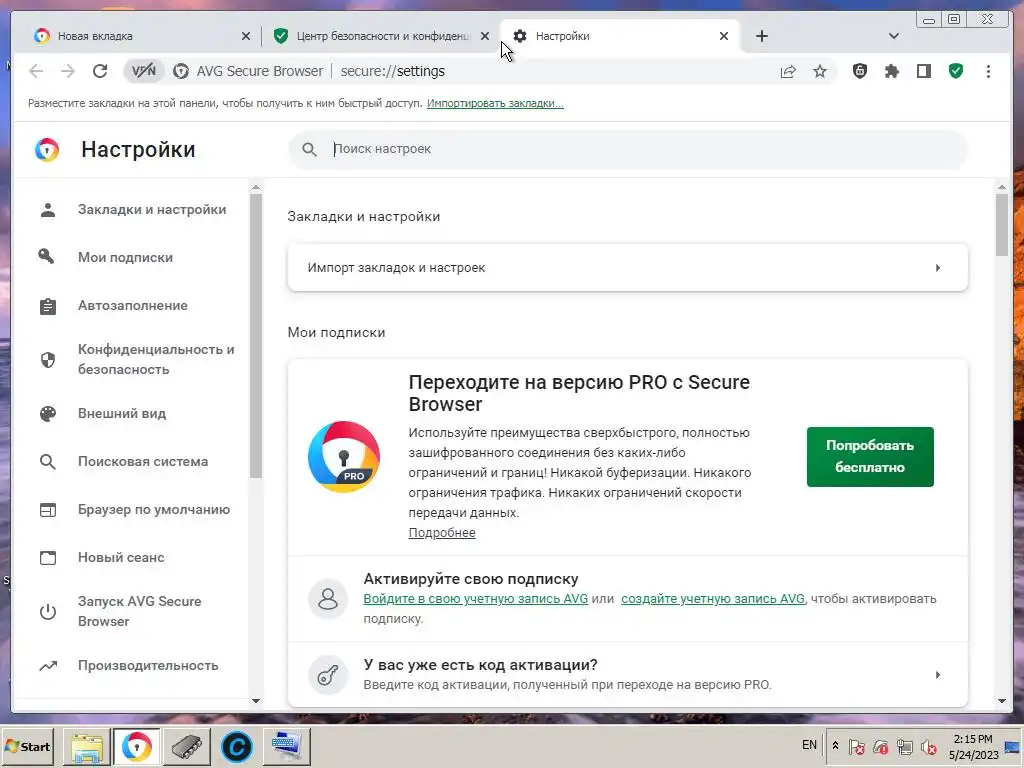1024x768 pixels.
Task: Click the palette icon beside Внешний вид
Action: pyautogui.click(x=48, y=413)
